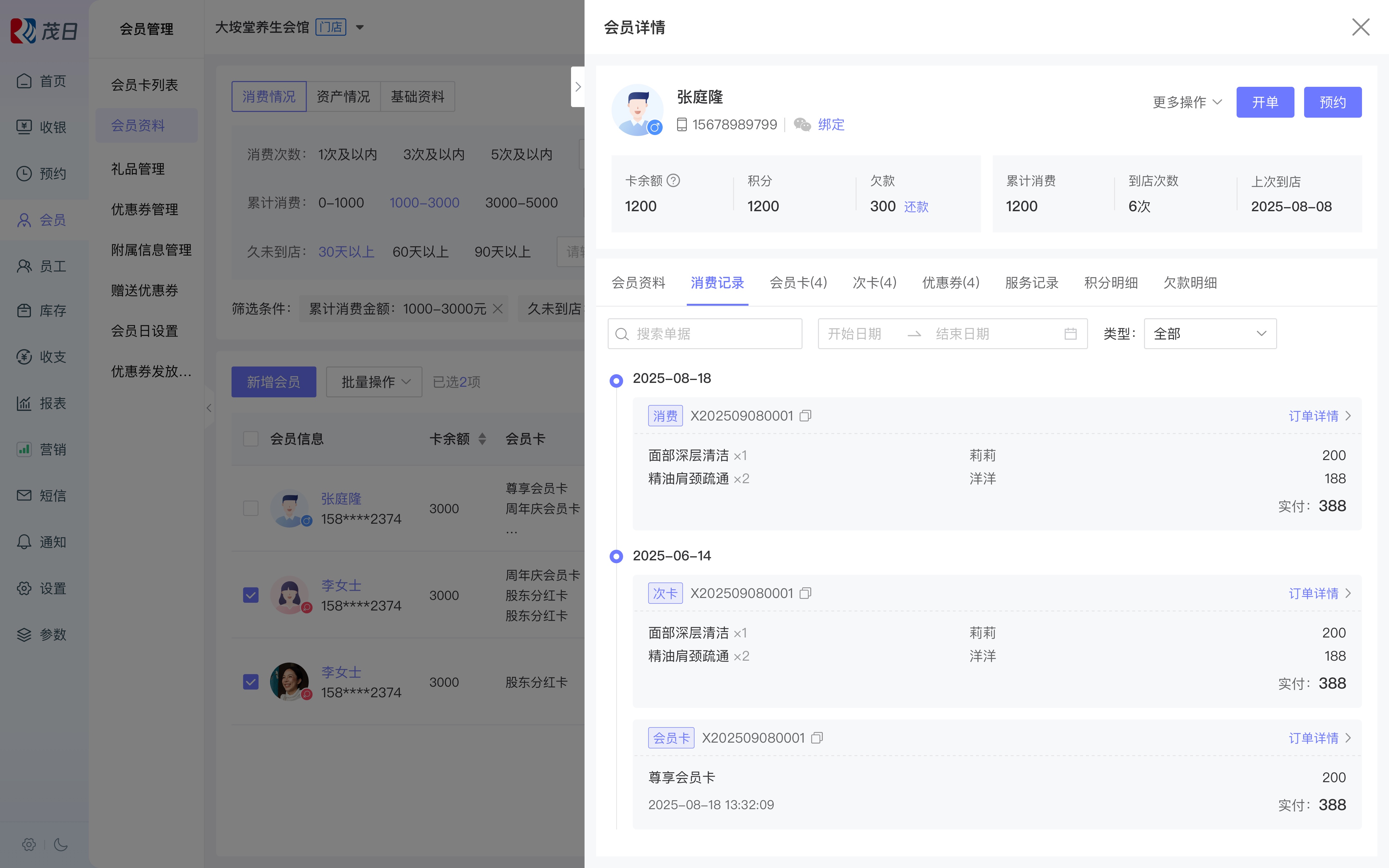Viewport: 1389px width, 868px height.
Task: Open the calendar icon in date range
Action: pyautogui.click(x=1070, y=334)
